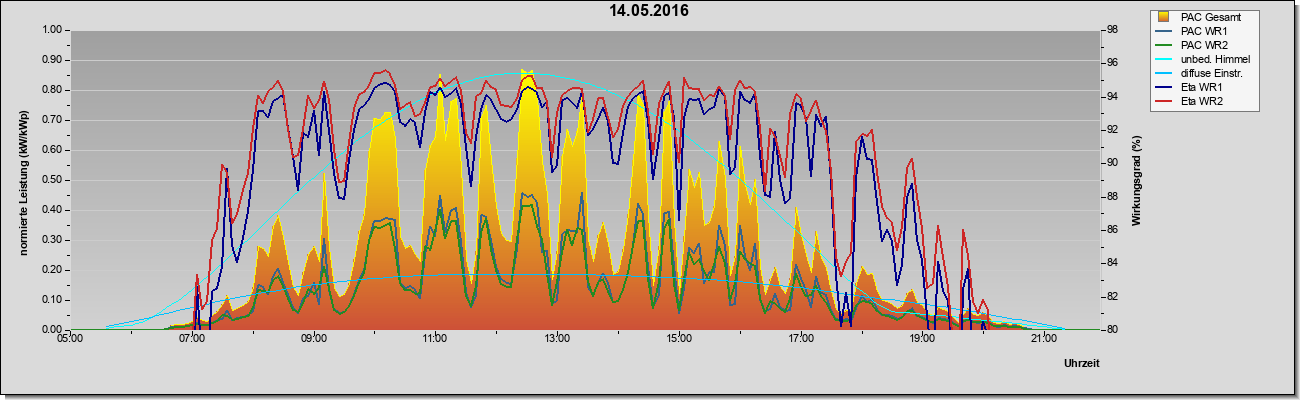Image resolution: width=1300 pixels, height=400 pixels.
Task: Click the 21:00 time axis label
Action: click(x=1042, y=338)
